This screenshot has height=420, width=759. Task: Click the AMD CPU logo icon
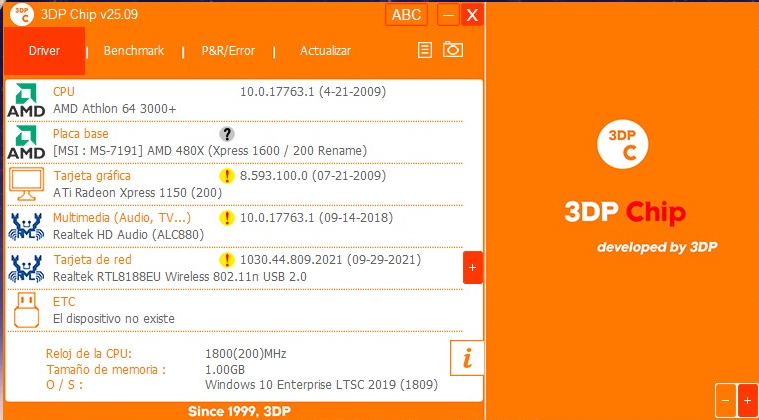(x=26, y=101)
